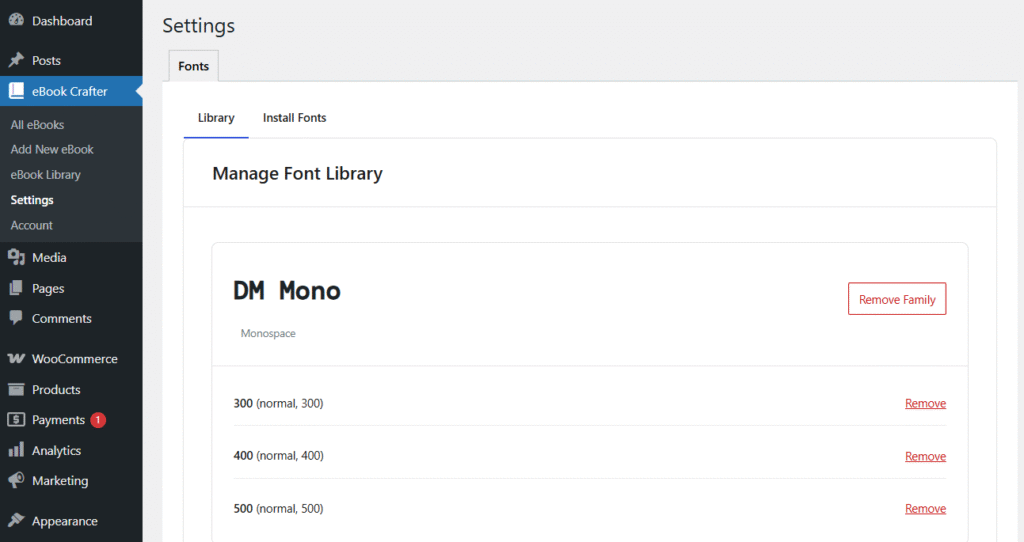The height and width of the screenshot is (542, 1024).
Task: Select the Fonts settings tab
Action: click(x=193, y=66)
